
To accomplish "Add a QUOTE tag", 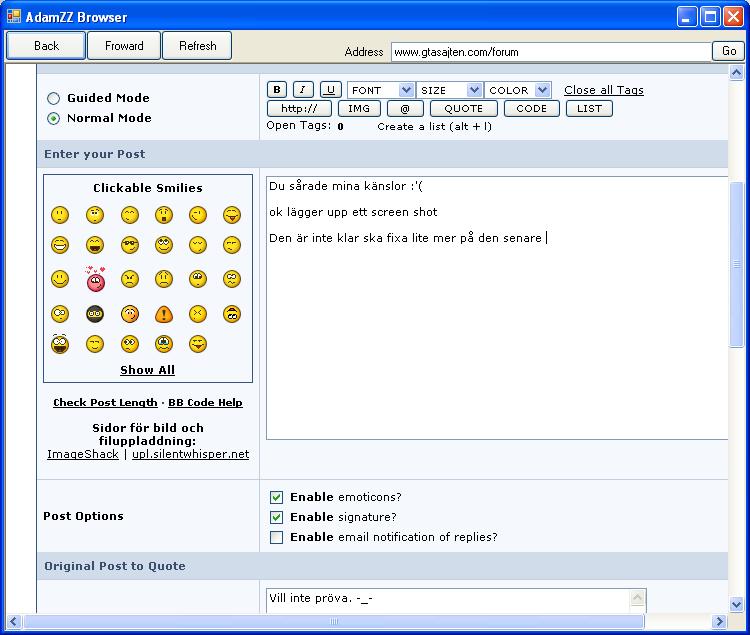I will 463,109.
